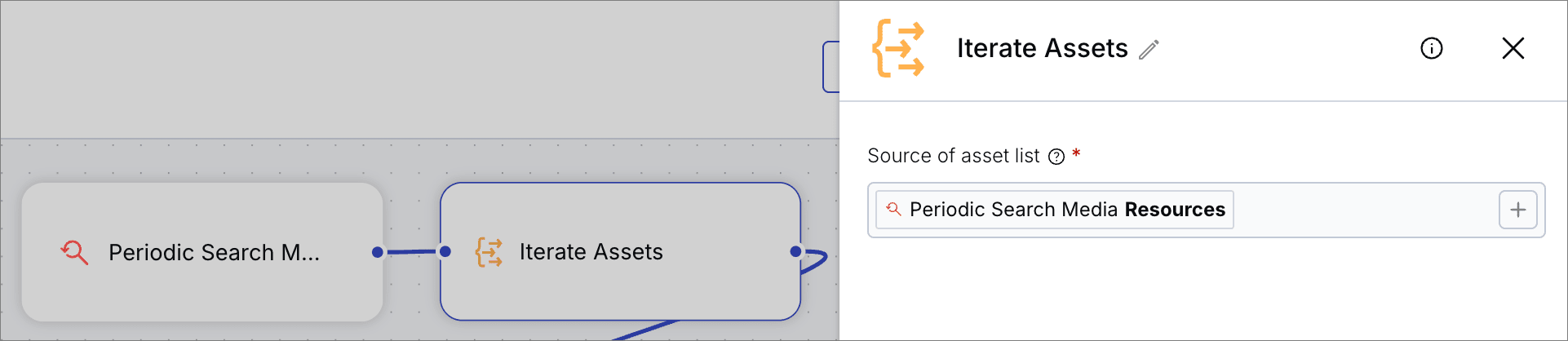Viewport: 1568px width, 341px height.
Task: Click the red search icon inside the Resources token
Action: tap(893, 209)
